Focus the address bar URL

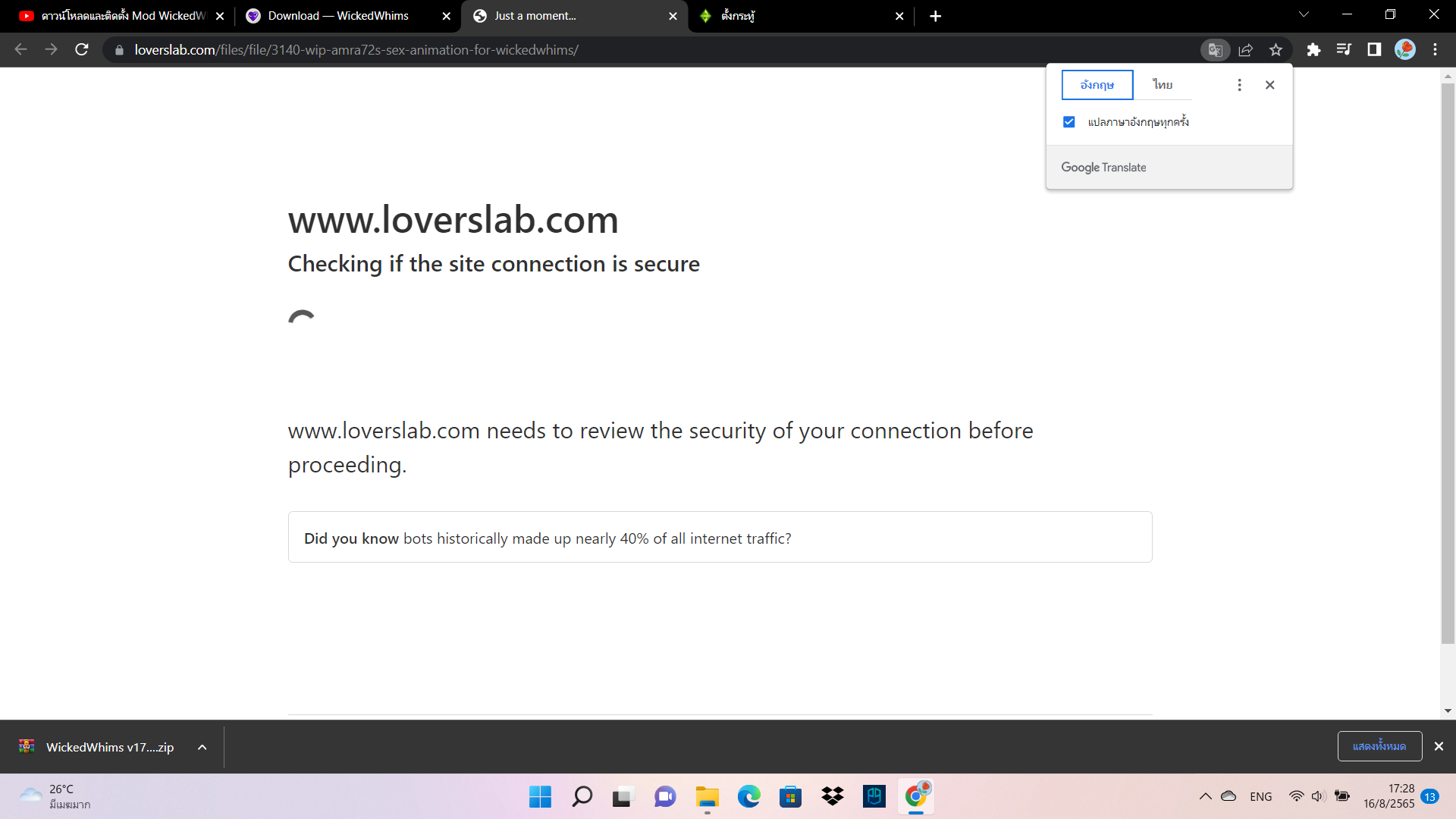[356, 50]
